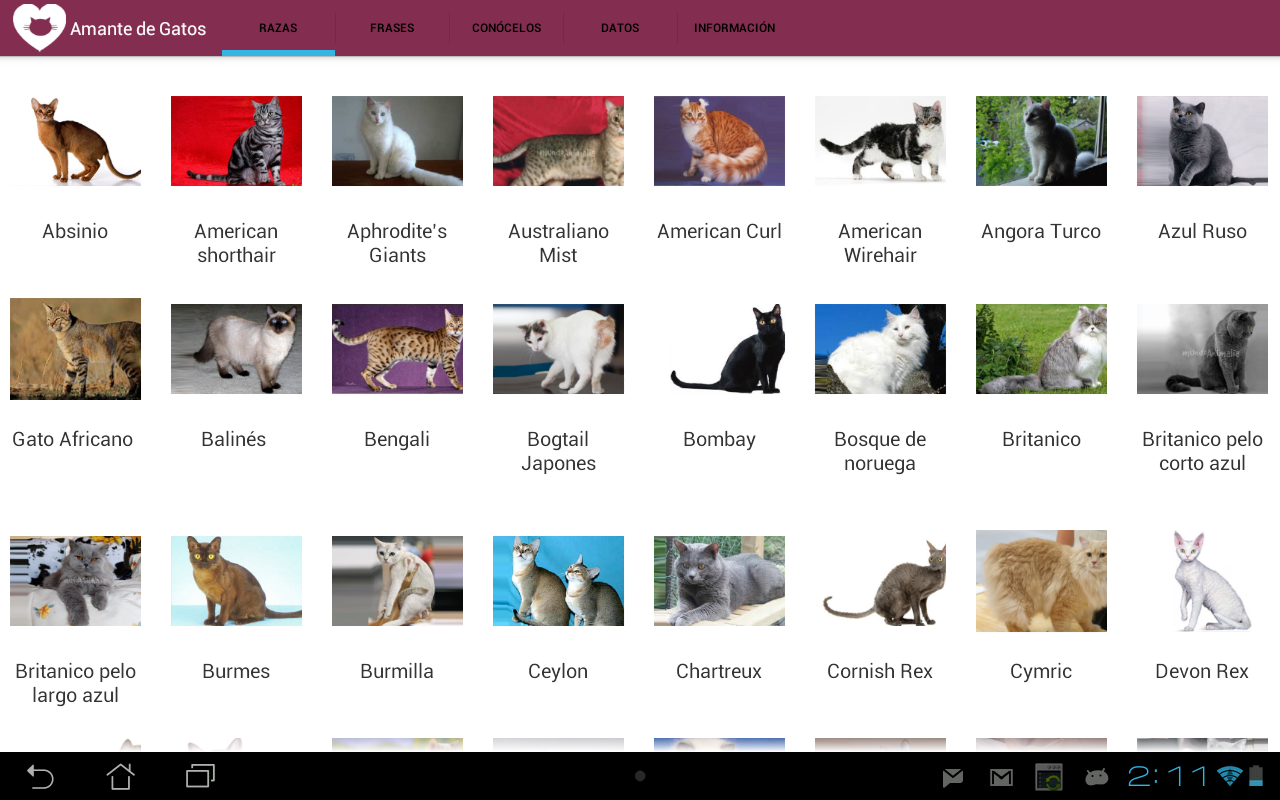Tap the Android debug notification icon
Viewport: 1280px width, 800px height.
point(1097,777)
